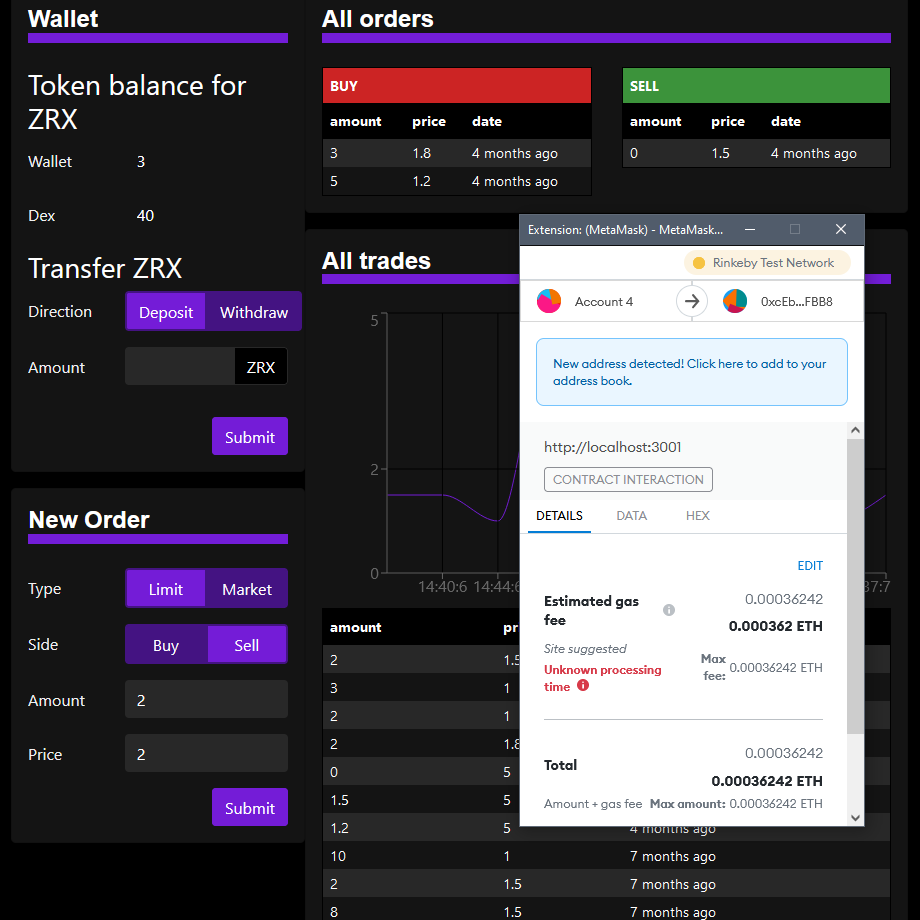Click the recipient 0xcEb...FBB8 avatar icon
The image size is (920, 920).
click(735, 301)
